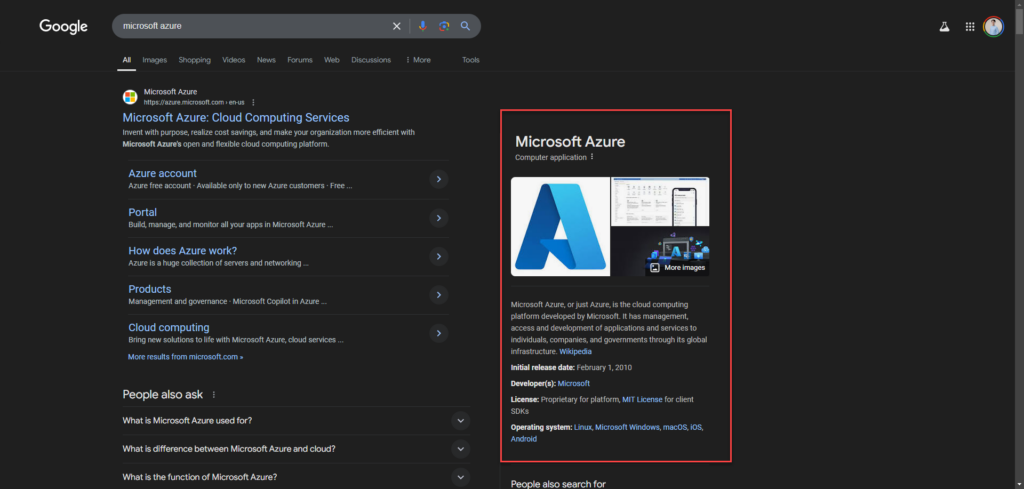Switch to the Forums tab
Viewport: 1024px width, 489px height.
click(300, 60)
